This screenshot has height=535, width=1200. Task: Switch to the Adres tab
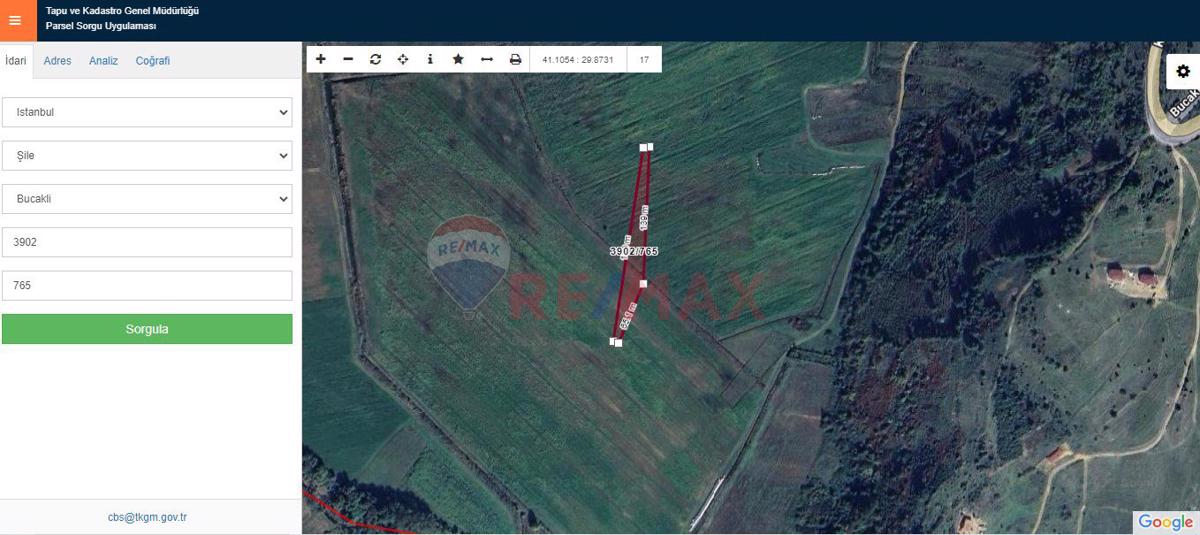click(57, 61)
